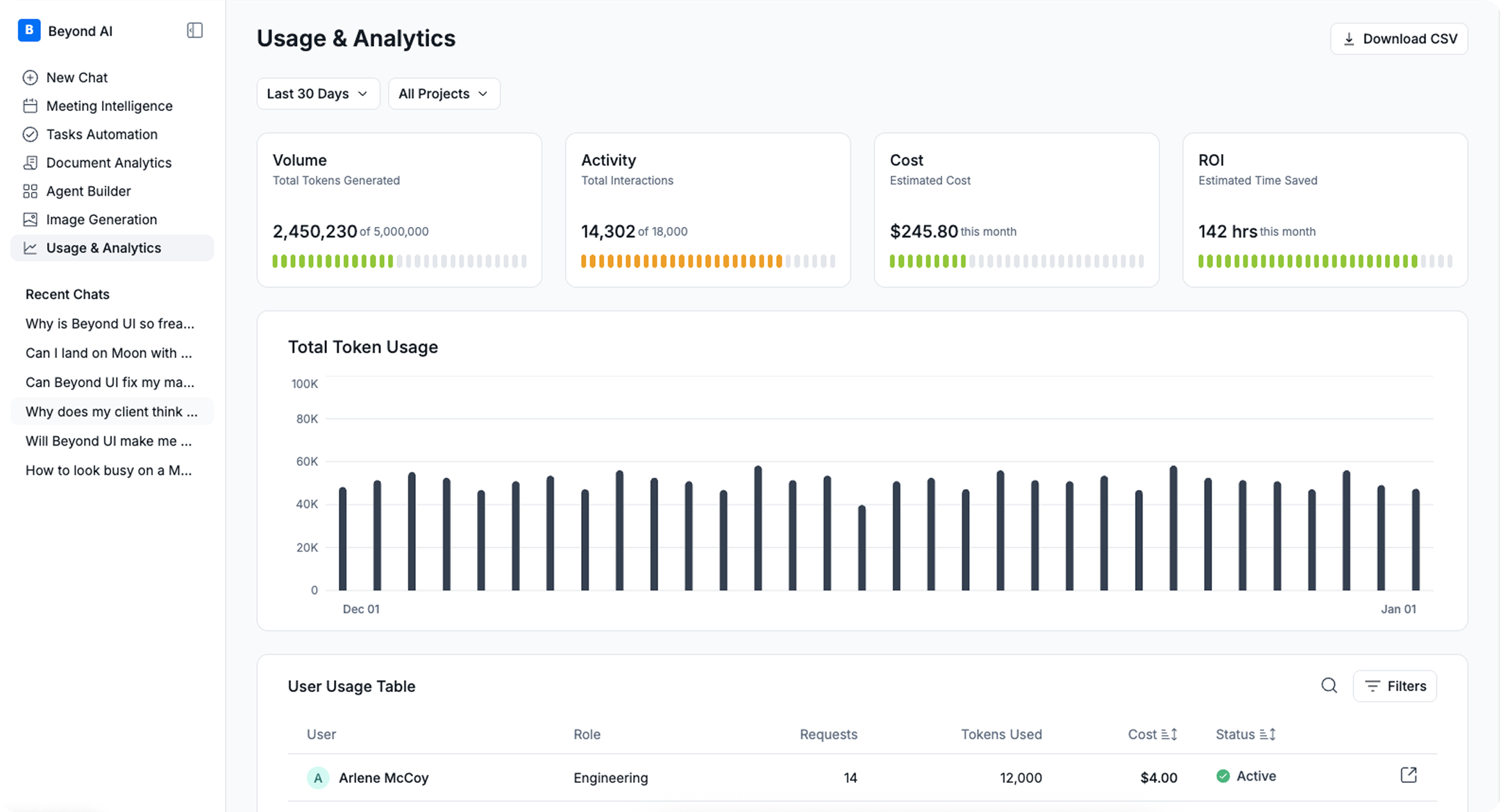Sort the table by Cost column

click(x=1152, y=734)
